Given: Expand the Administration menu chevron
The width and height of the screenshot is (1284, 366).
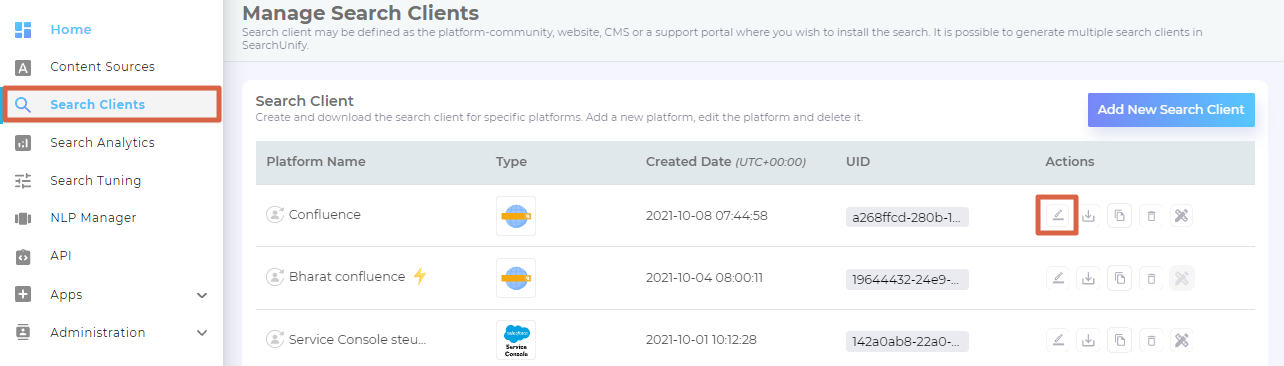Looking at the screenshot, I should coord(202,333).
